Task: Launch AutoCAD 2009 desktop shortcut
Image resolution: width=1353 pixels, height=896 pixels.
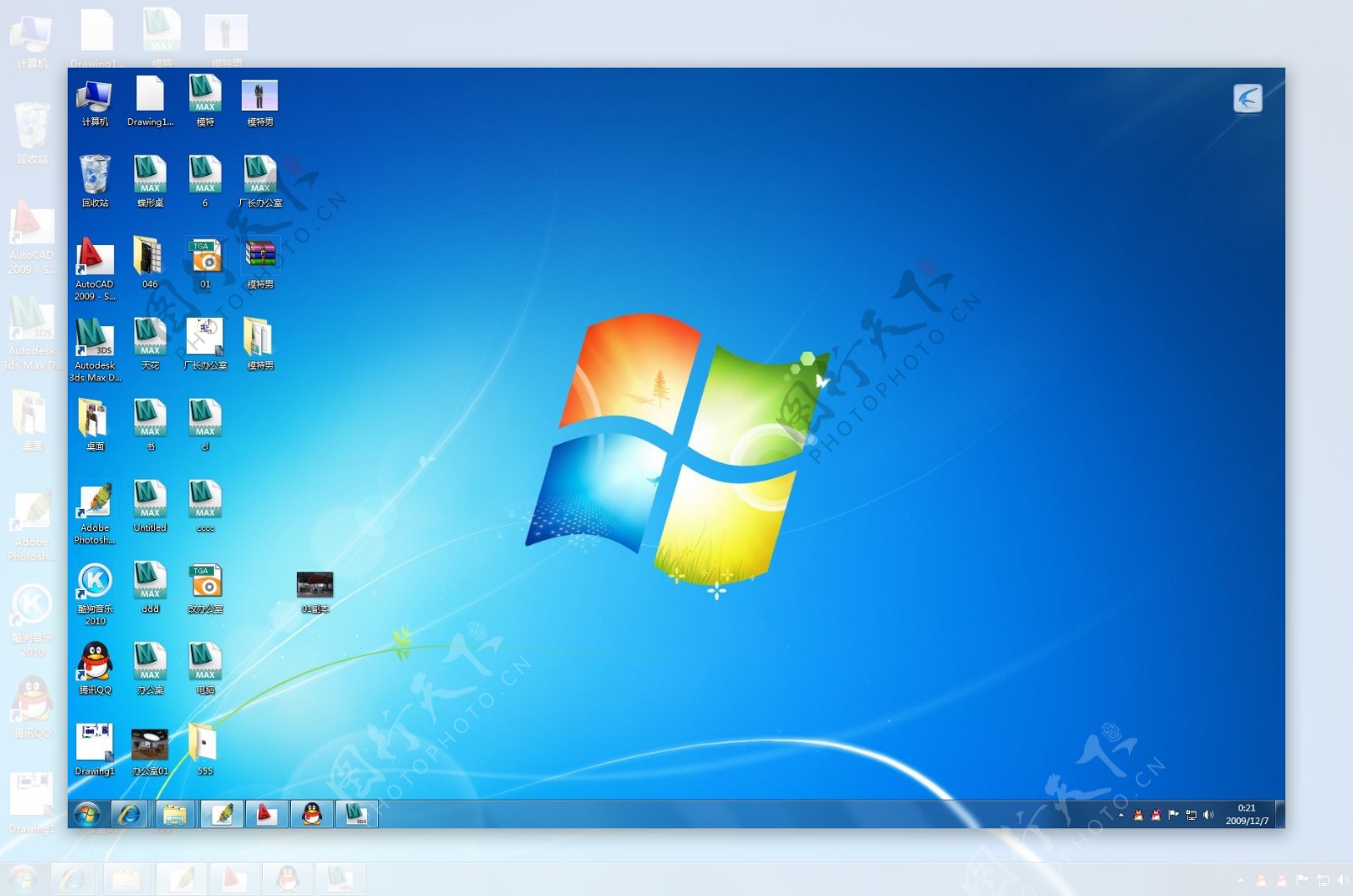Action: pos(95,269)
